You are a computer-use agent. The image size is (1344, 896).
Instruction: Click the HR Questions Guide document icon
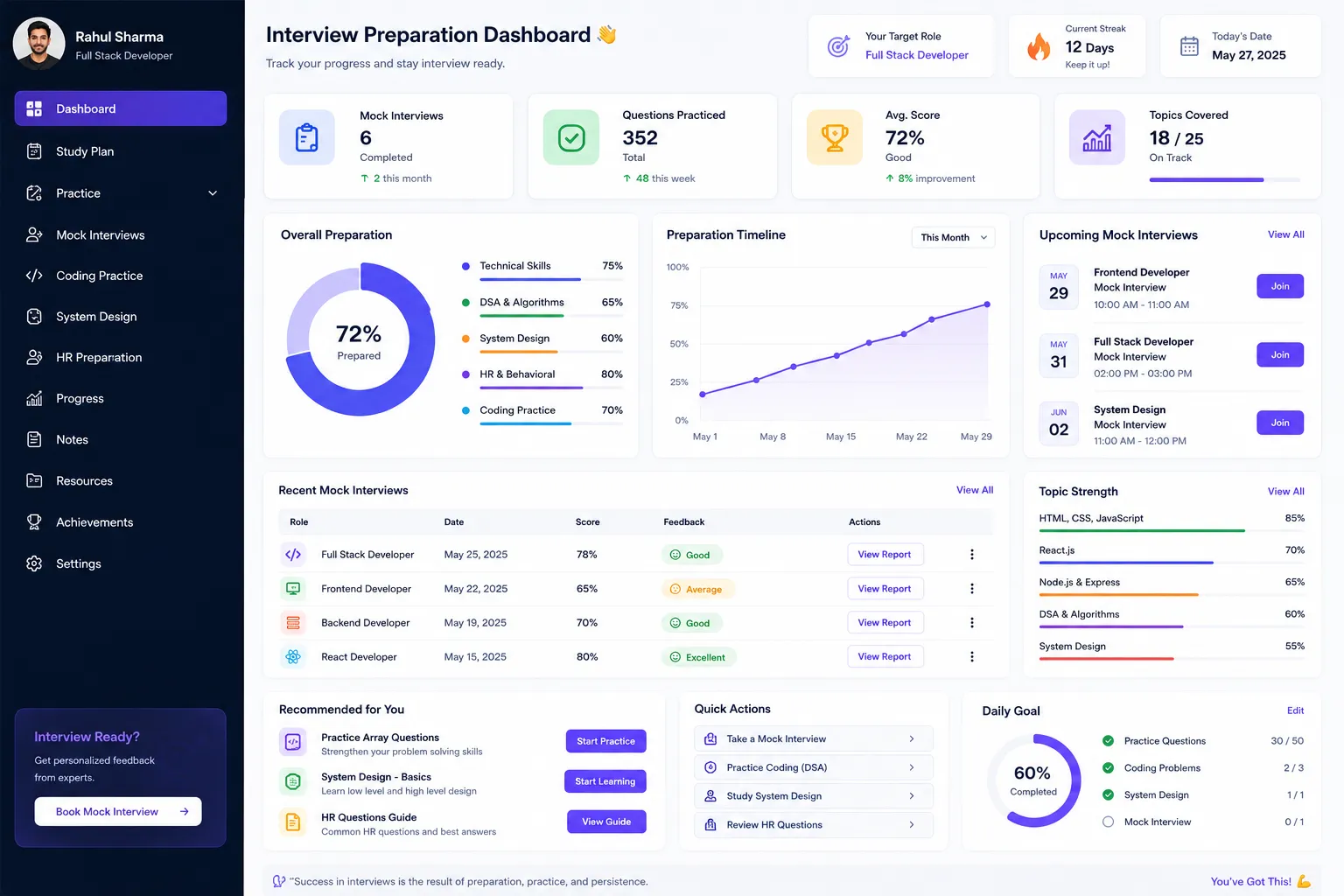coord(293,822)
